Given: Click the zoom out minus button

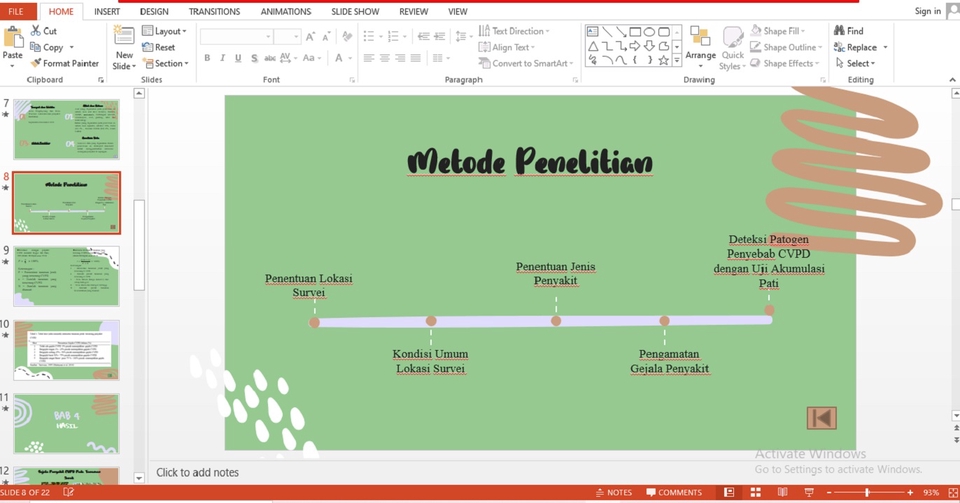Looking at the screenshot, I should pos(829,493).
